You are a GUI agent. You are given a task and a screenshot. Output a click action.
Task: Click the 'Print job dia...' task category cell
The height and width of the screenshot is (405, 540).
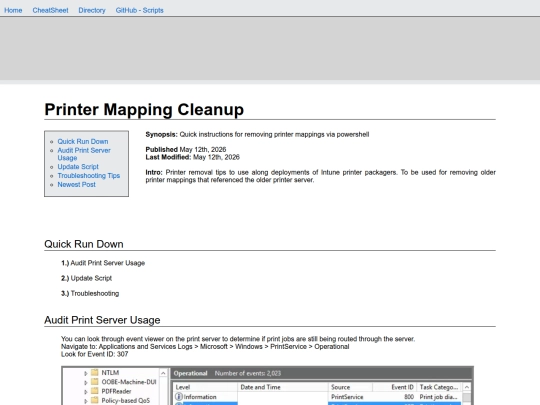(438, 397)
